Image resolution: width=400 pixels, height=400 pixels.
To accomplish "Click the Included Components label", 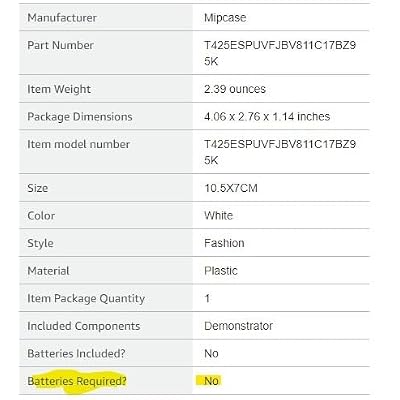I will pos(84,326).
